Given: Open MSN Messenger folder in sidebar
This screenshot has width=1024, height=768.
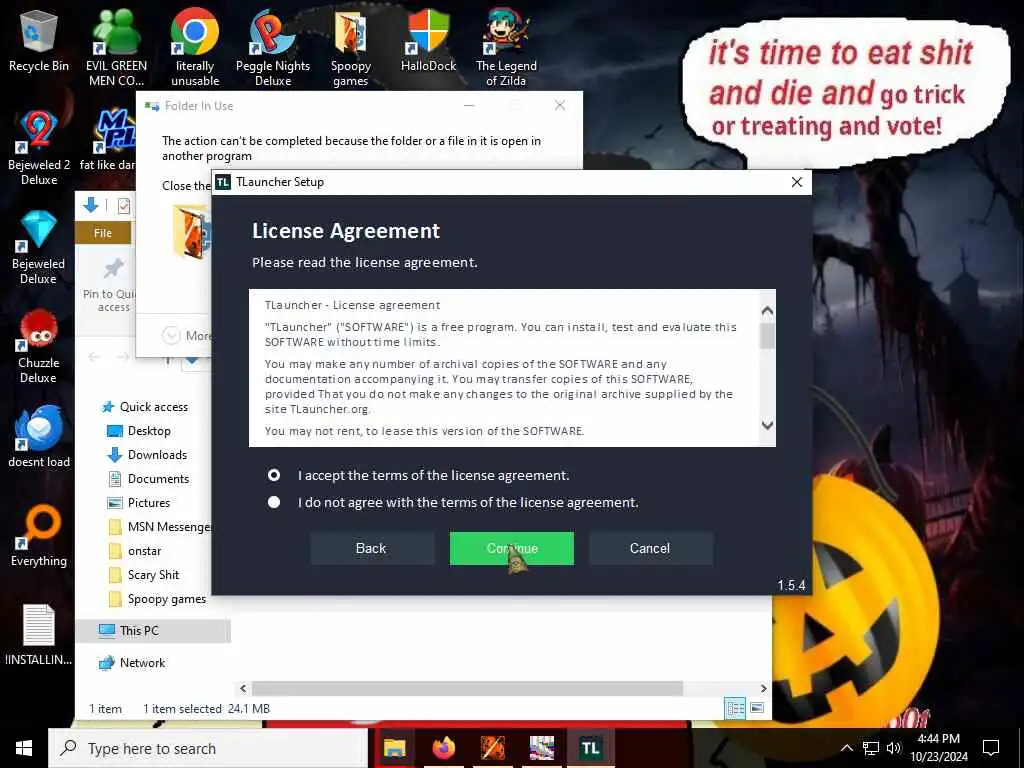Looking at the screenshot, I should (158, 527).
